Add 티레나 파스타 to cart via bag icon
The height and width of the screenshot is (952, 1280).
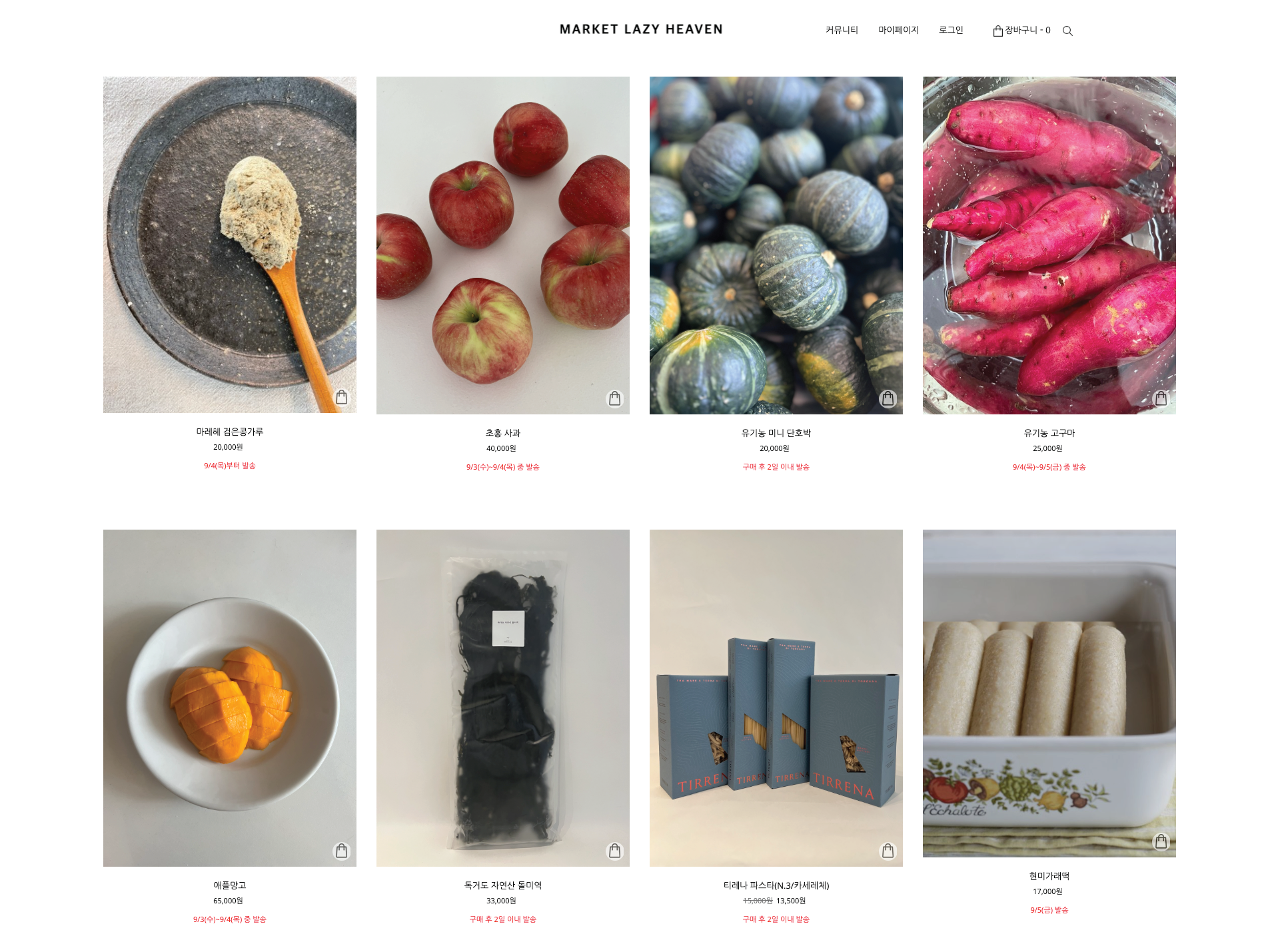(x=888, y=851)
